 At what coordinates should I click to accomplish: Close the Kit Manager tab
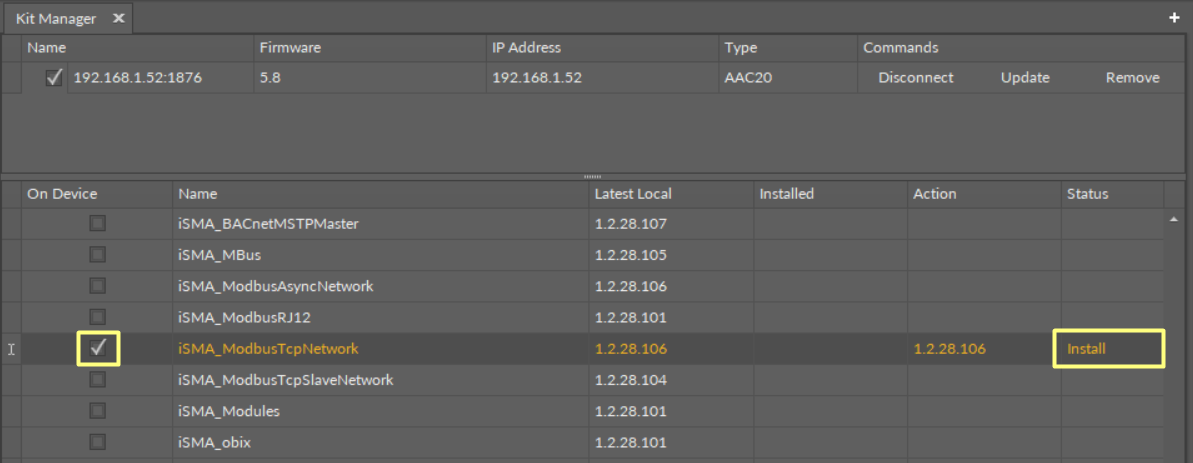click(118, 18)
